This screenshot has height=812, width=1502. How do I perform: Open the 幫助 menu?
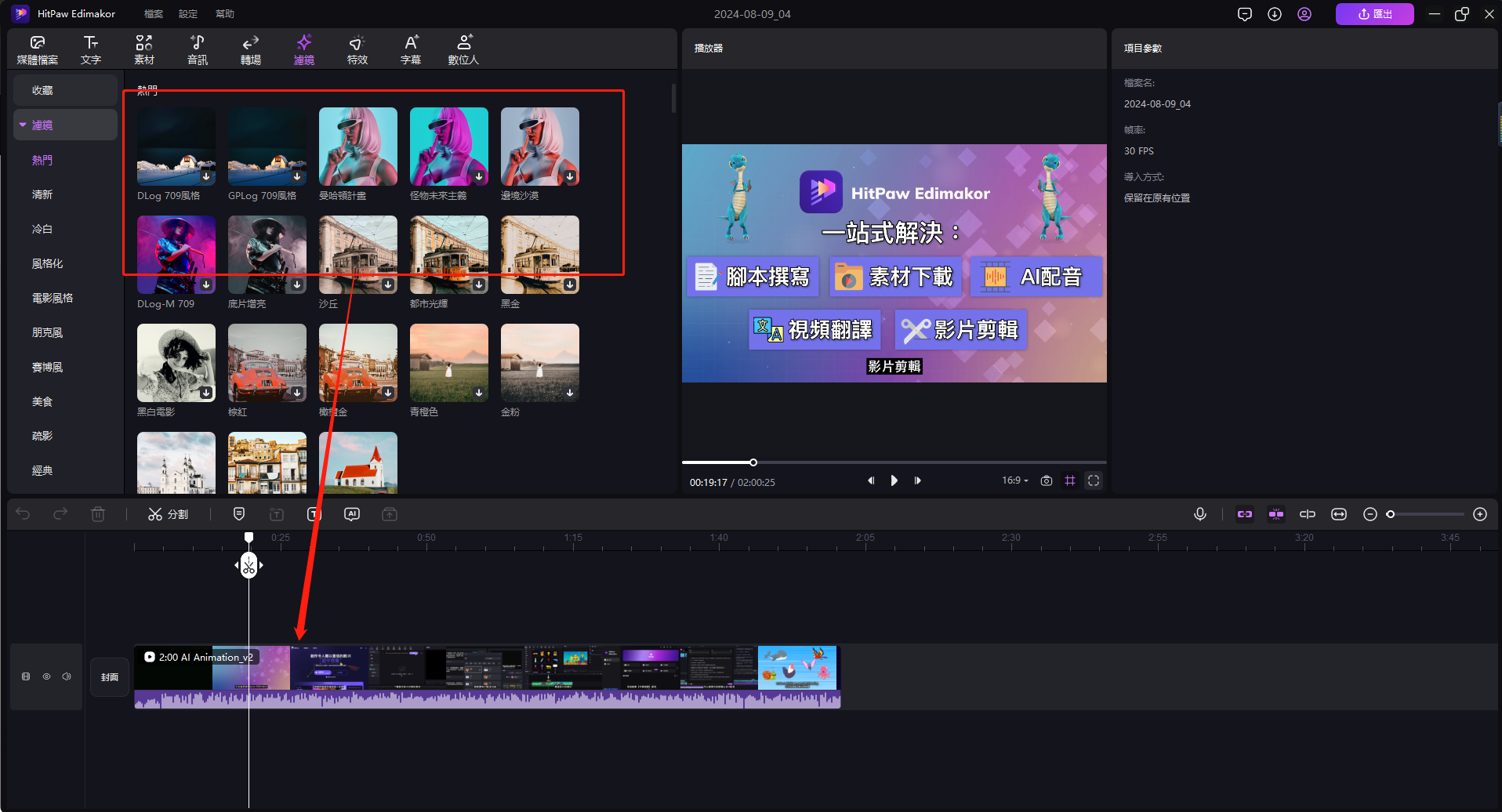225,14
